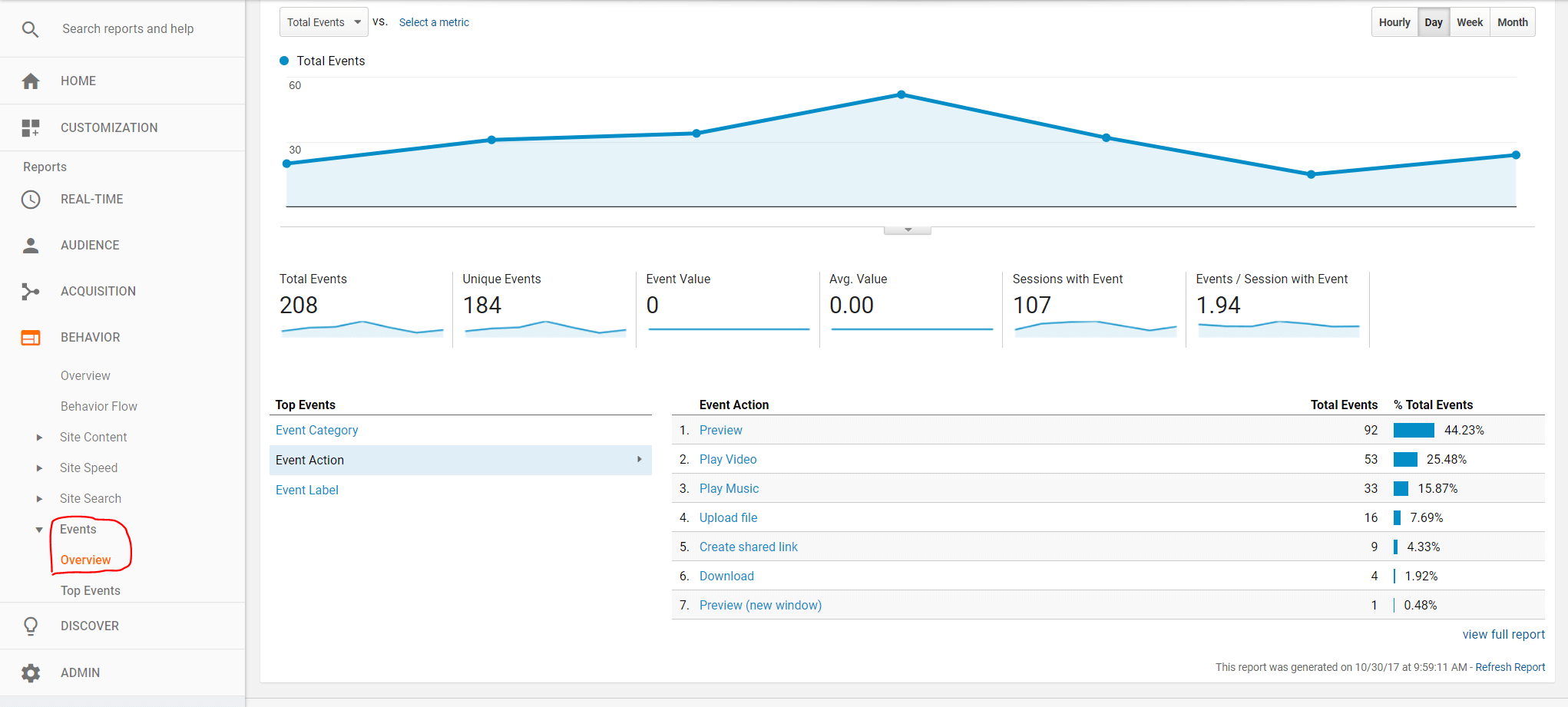The height and width of the screenshot is (707, 1568).
Task: Switch to Event Label dimension
Action: point(306,491)
